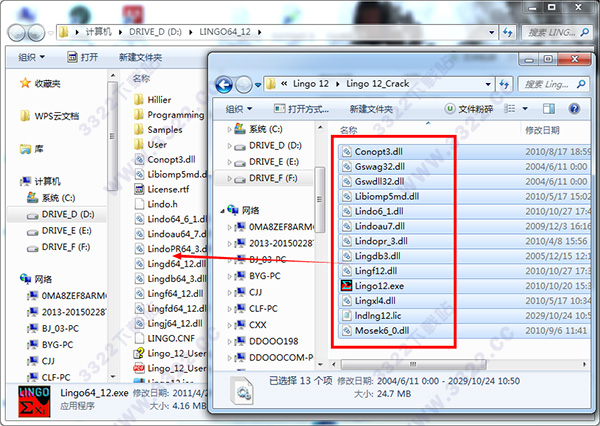
Task: Select DRIVE_F (F:) in back window sidebar
Action: click(58, 247)
